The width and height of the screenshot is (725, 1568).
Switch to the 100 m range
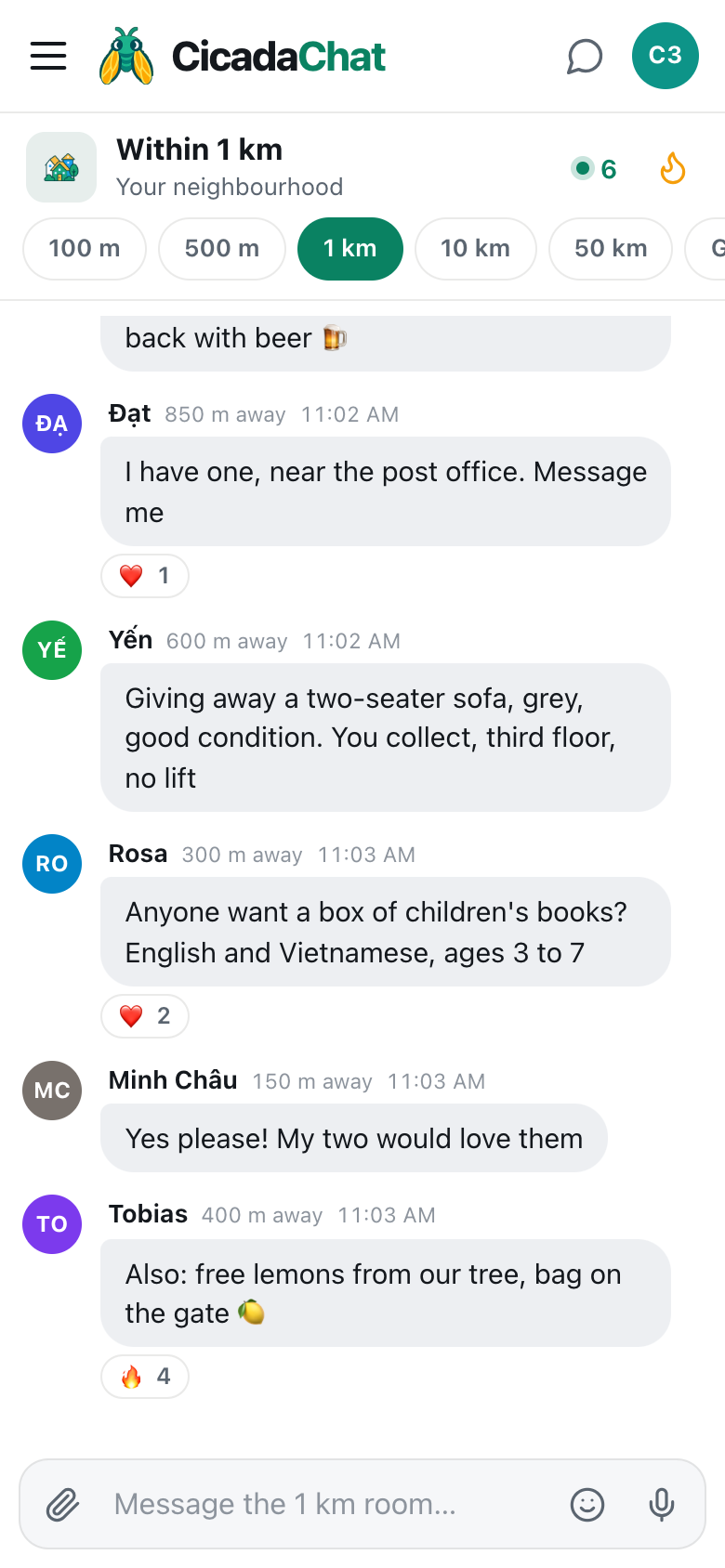(x=85, y=249)
